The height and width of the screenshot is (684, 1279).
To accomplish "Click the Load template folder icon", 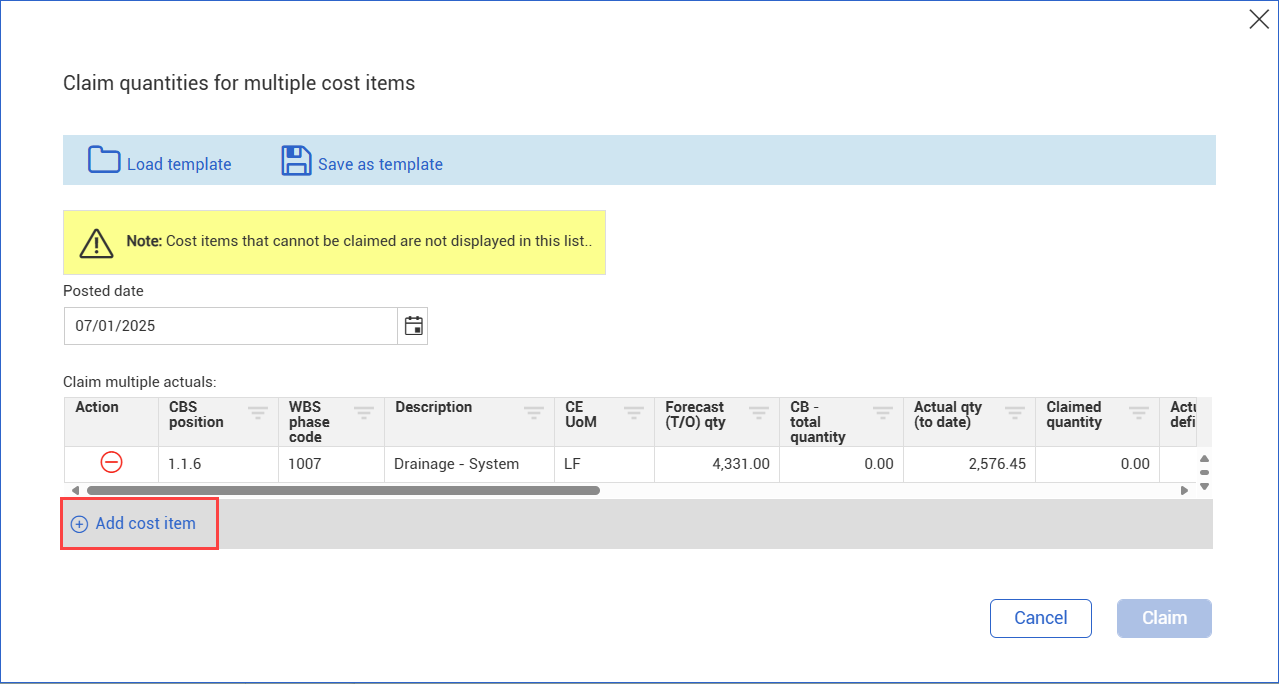I will (104, 161).
